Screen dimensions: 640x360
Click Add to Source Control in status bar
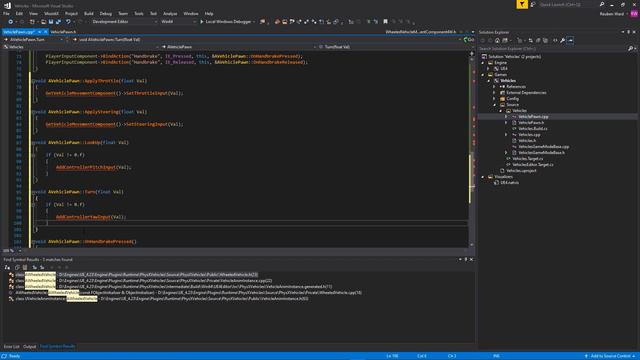(x=610, y=356)
